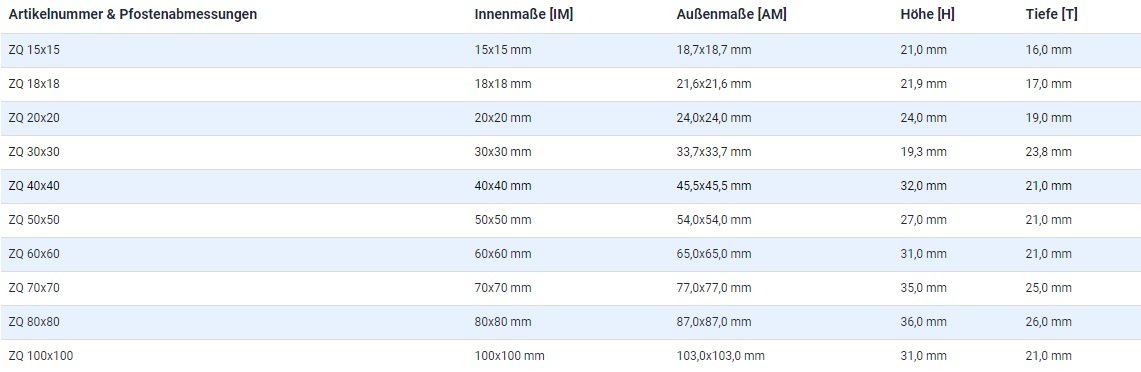Viewport: 1141px width, 372px height.
Task: Select the 'ZQ 50x50' article cell
Action: pos(34,220)
